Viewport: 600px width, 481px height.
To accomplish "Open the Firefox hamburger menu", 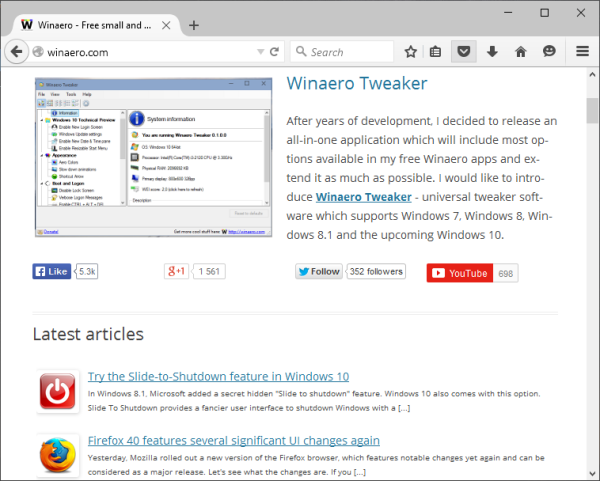I will (x=582, y=51).
